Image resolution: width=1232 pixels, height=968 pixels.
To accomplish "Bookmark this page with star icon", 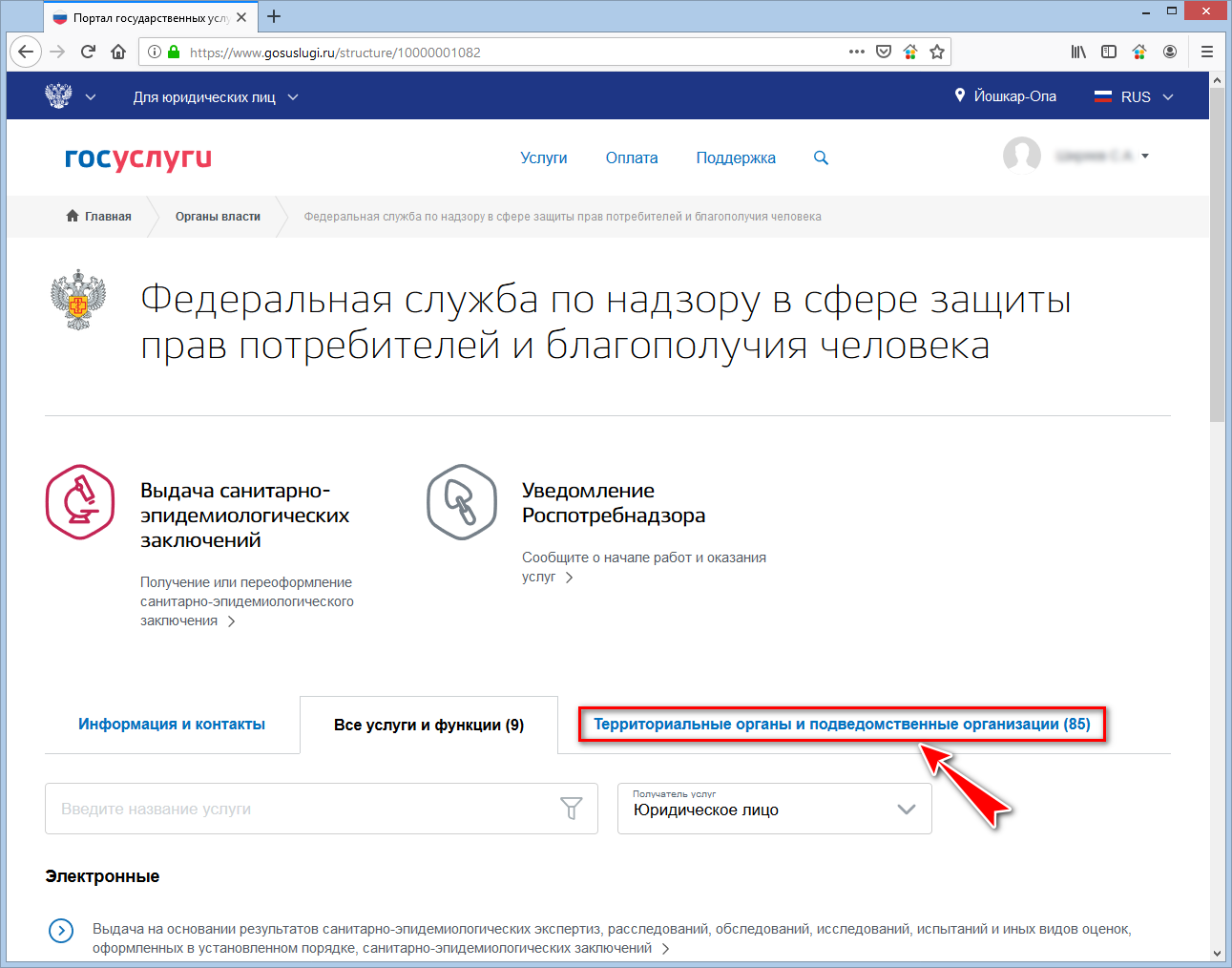I will 937,52.
